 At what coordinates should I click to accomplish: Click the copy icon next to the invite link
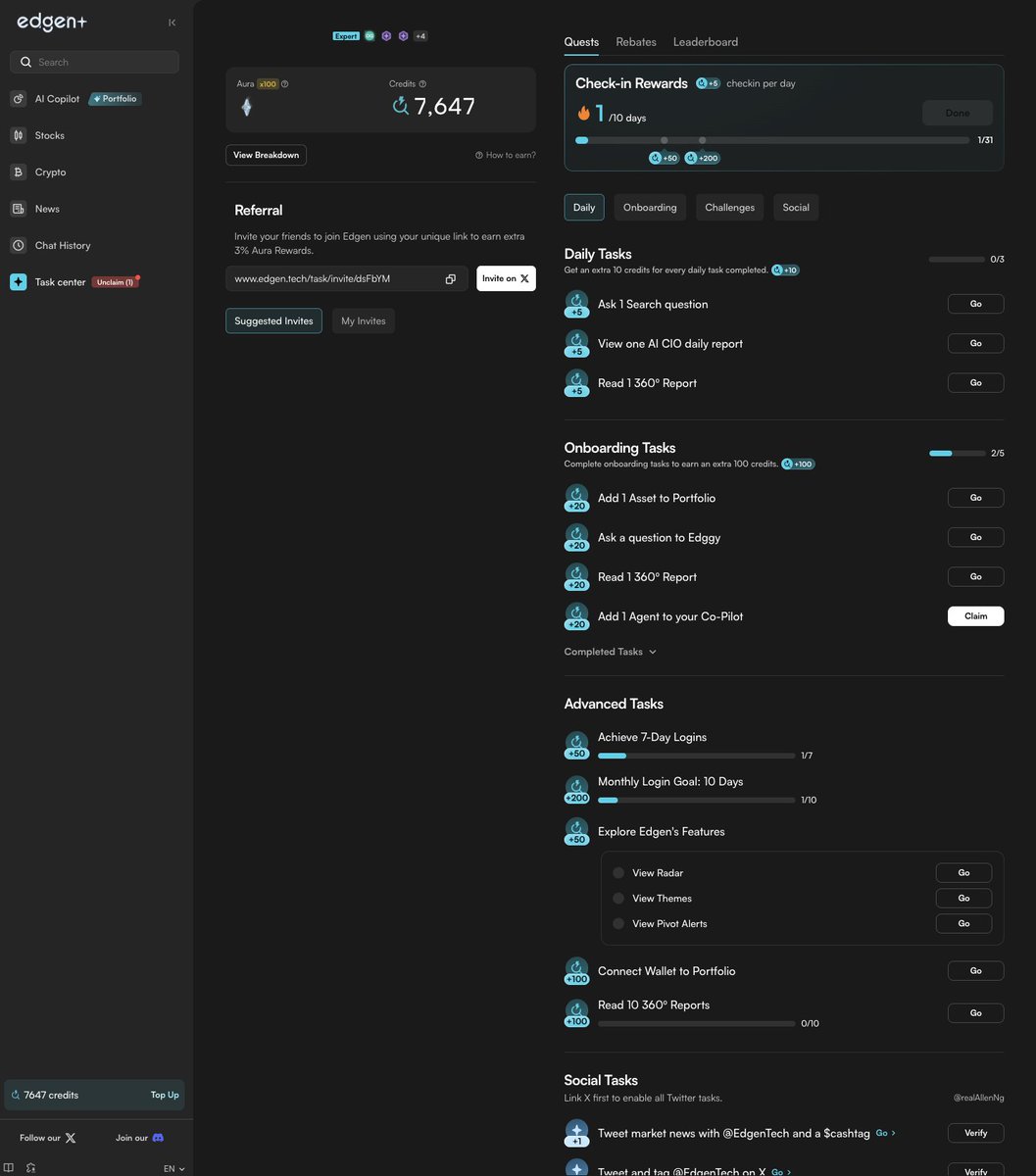450,278
